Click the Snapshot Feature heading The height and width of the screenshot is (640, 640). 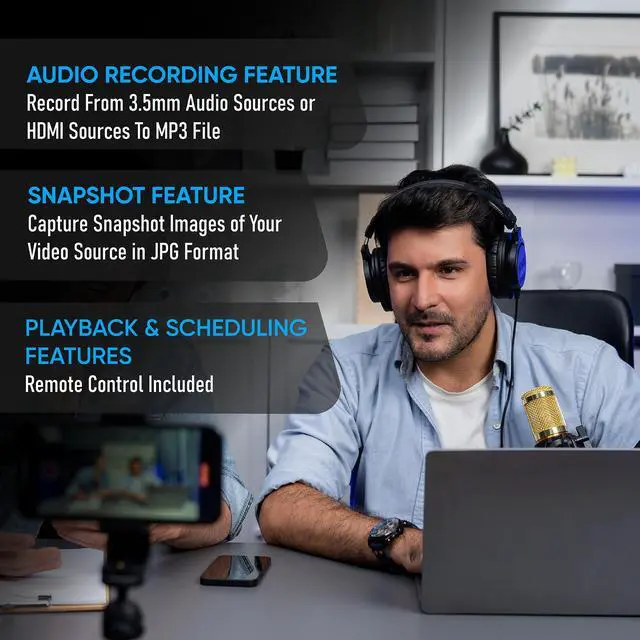coord(136,195)
